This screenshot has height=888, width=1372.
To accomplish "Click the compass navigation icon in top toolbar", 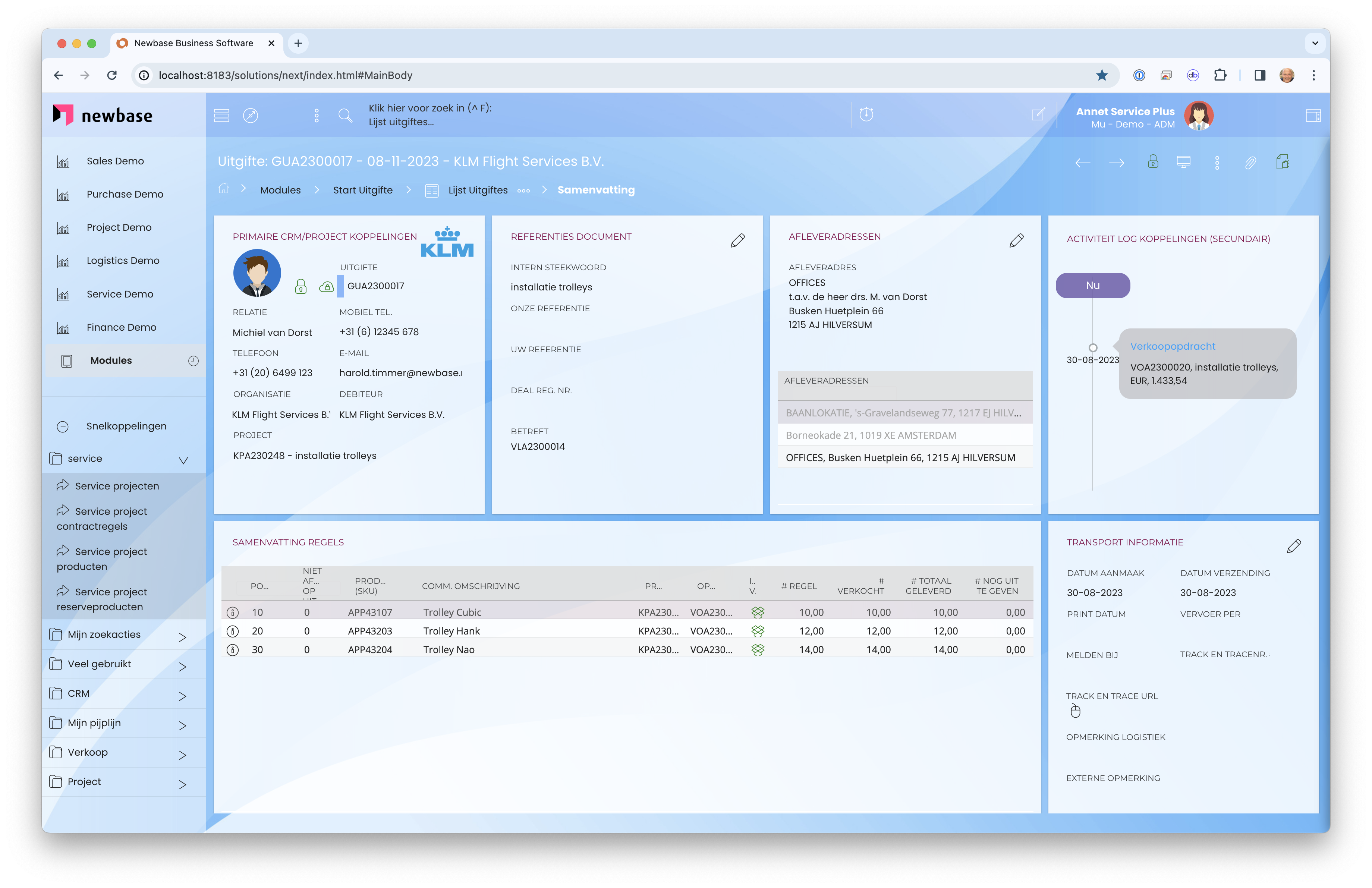I will [250, 115].
